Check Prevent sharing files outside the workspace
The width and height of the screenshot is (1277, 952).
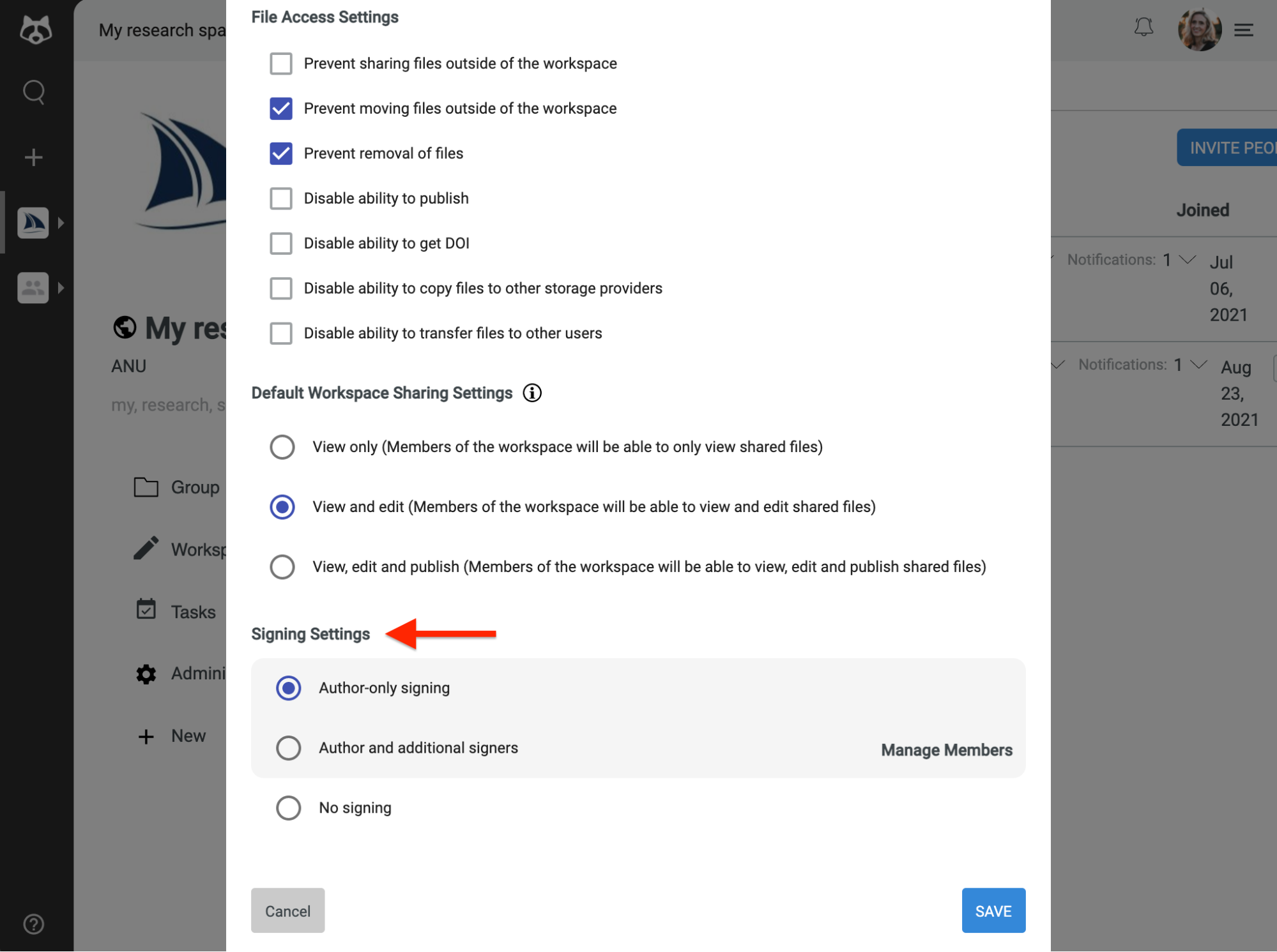[280, 63]
